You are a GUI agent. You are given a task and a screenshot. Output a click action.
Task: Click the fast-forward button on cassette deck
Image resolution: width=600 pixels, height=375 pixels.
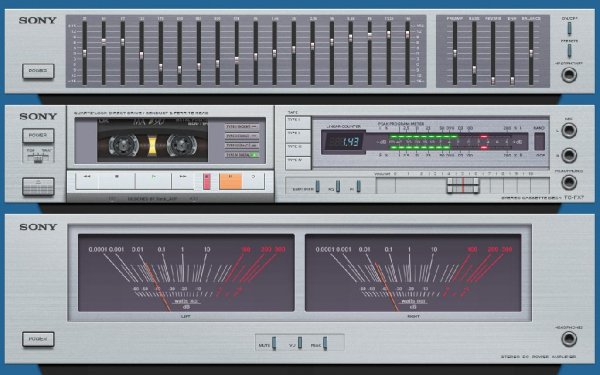pyautogui.click(x=183, y=180)
